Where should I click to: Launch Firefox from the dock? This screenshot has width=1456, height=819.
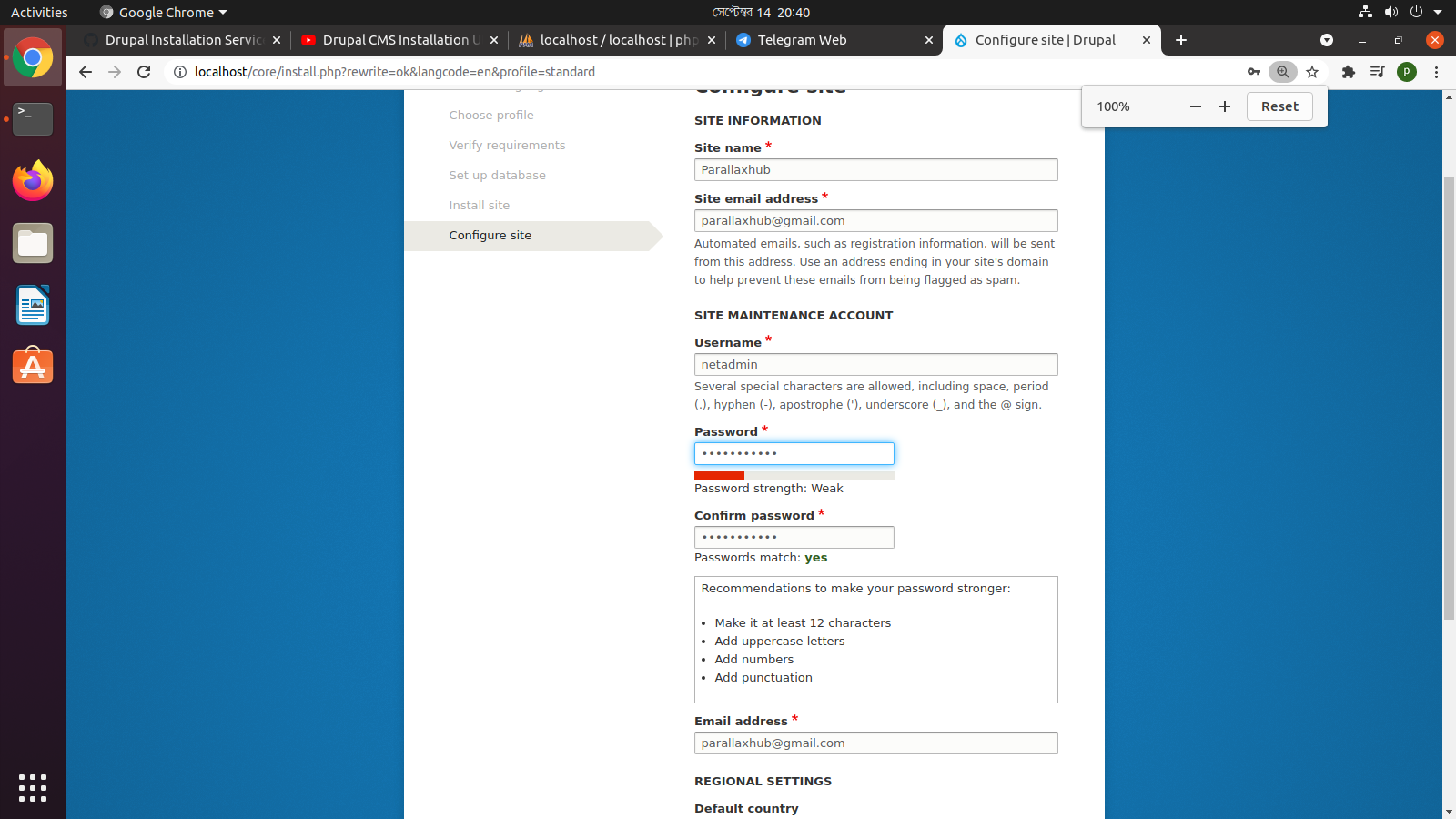(33, 181)
